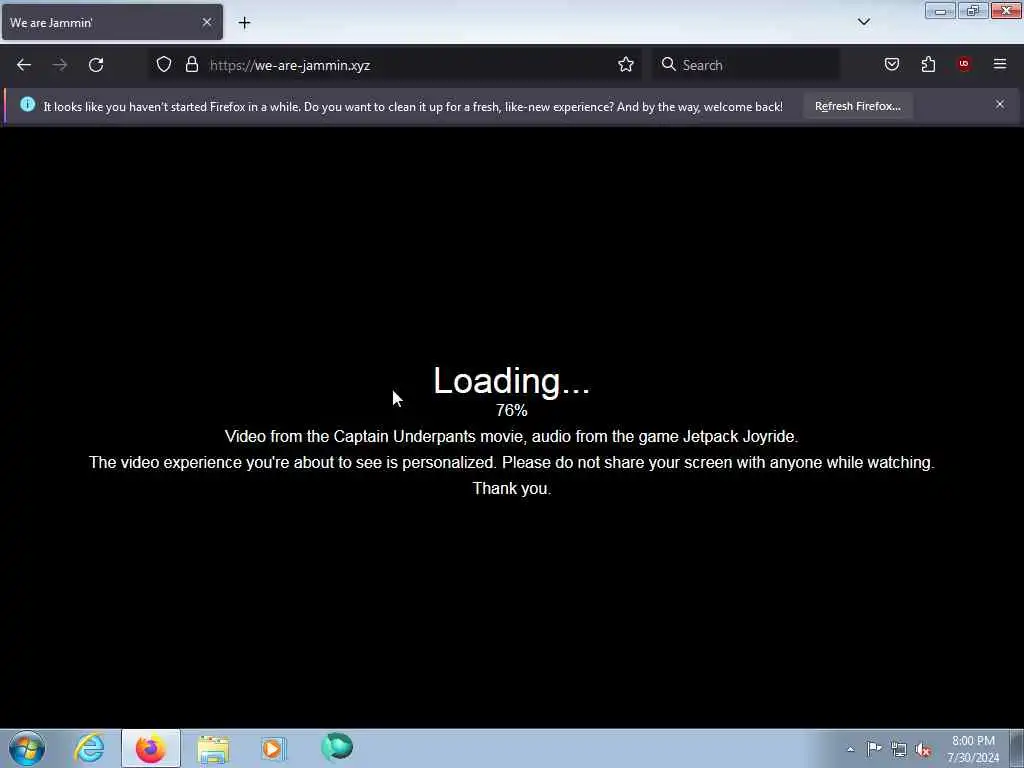This screenshot has height=768, width=1024.
Task: Click the muted volume tray icon
Action: tap(923, 750)
